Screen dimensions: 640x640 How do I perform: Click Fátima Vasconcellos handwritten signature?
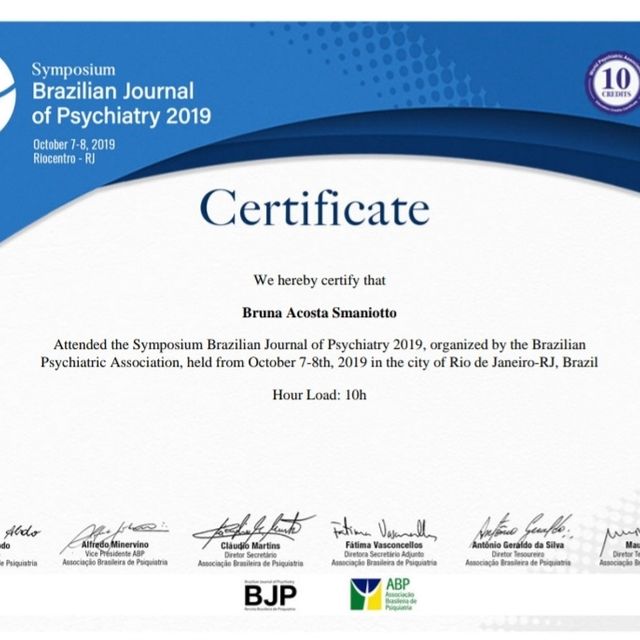click(384, 530)
